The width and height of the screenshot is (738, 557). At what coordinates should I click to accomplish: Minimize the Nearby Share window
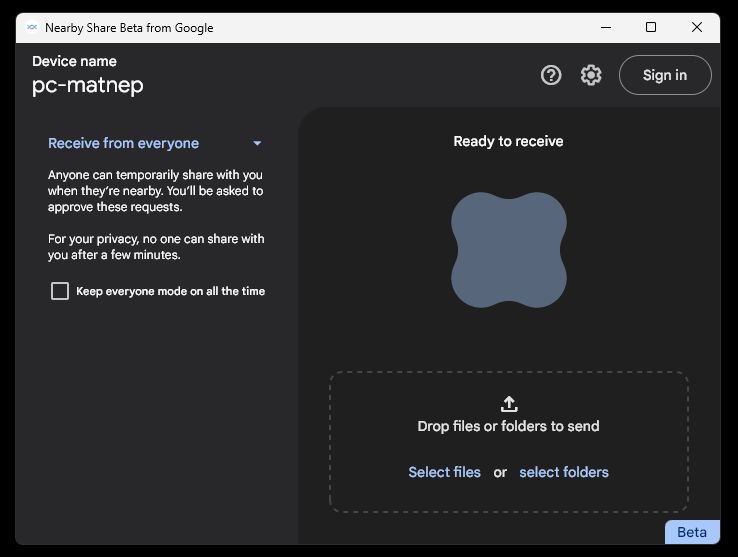click(606, 27)
